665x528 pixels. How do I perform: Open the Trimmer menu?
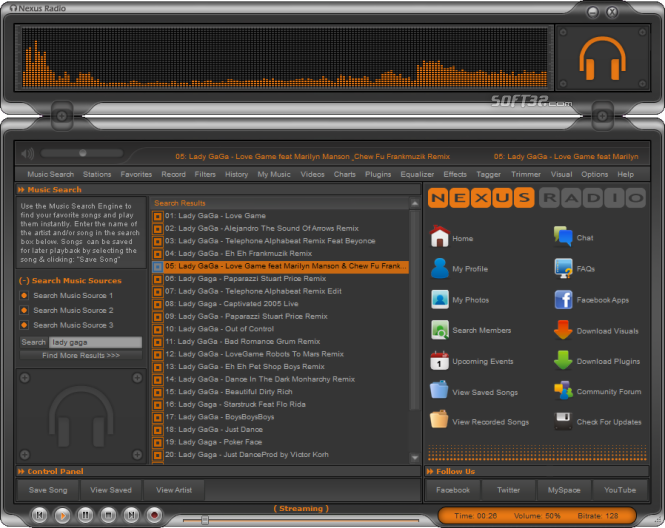[x=526, y=174]
